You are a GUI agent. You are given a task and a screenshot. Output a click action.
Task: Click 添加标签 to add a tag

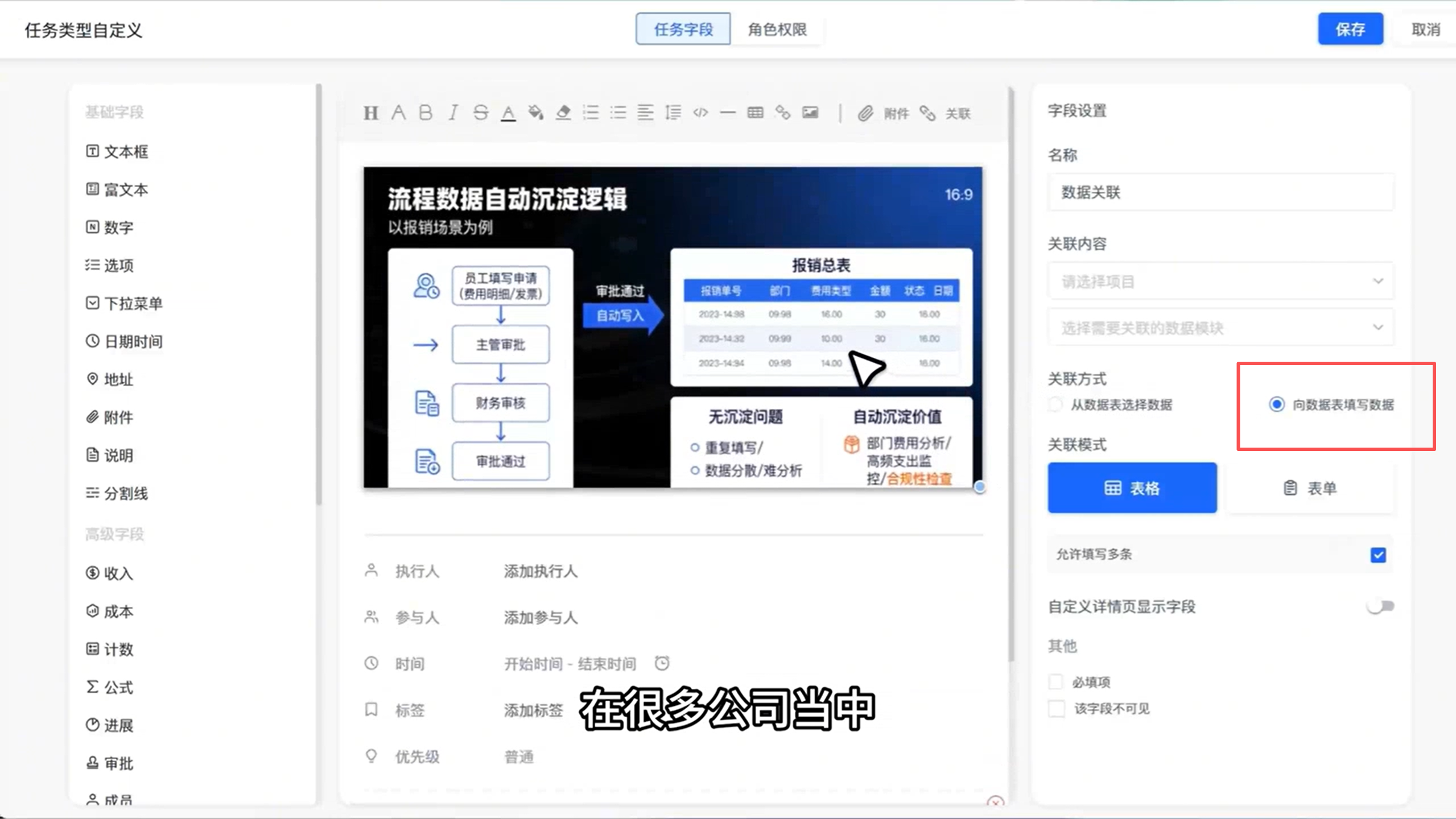coord(534,710)
